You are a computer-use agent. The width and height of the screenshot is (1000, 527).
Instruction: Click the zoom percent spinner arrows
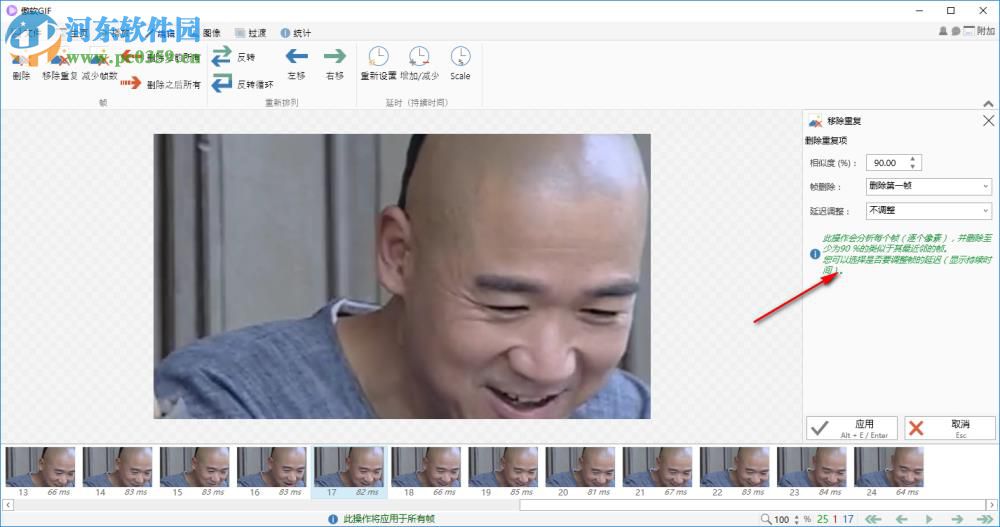(797, 519)
